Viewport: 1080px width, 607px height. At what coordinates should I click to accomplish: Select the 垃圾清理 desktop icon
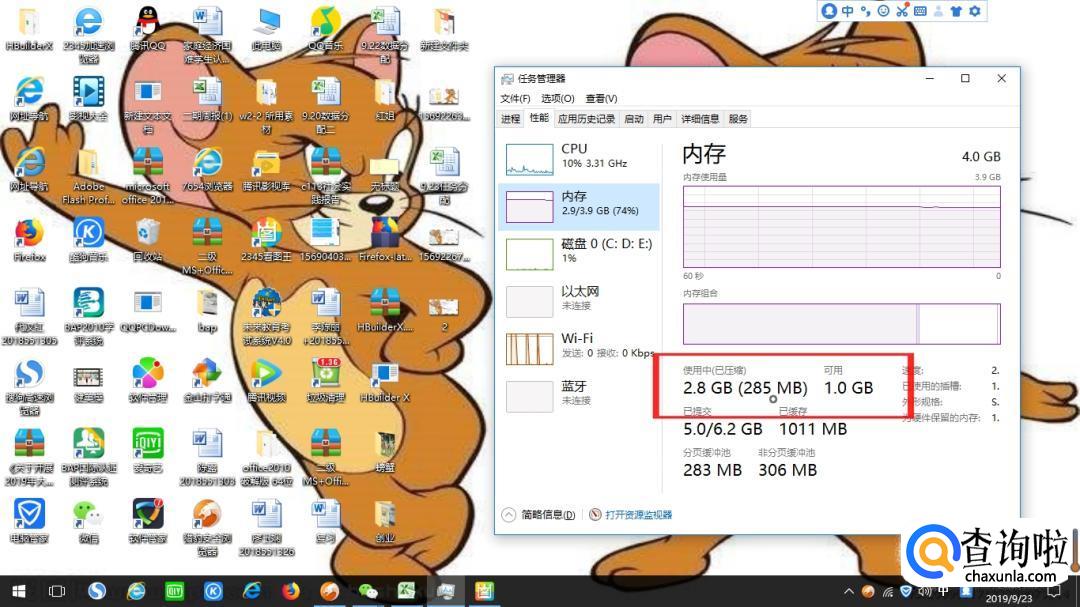coord(325,381)
